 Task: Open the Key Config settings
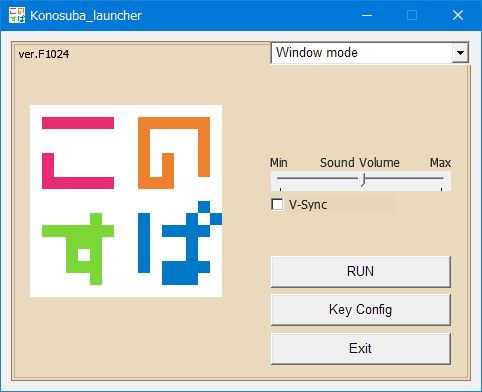pyautogui.click(x=361, y=310)
